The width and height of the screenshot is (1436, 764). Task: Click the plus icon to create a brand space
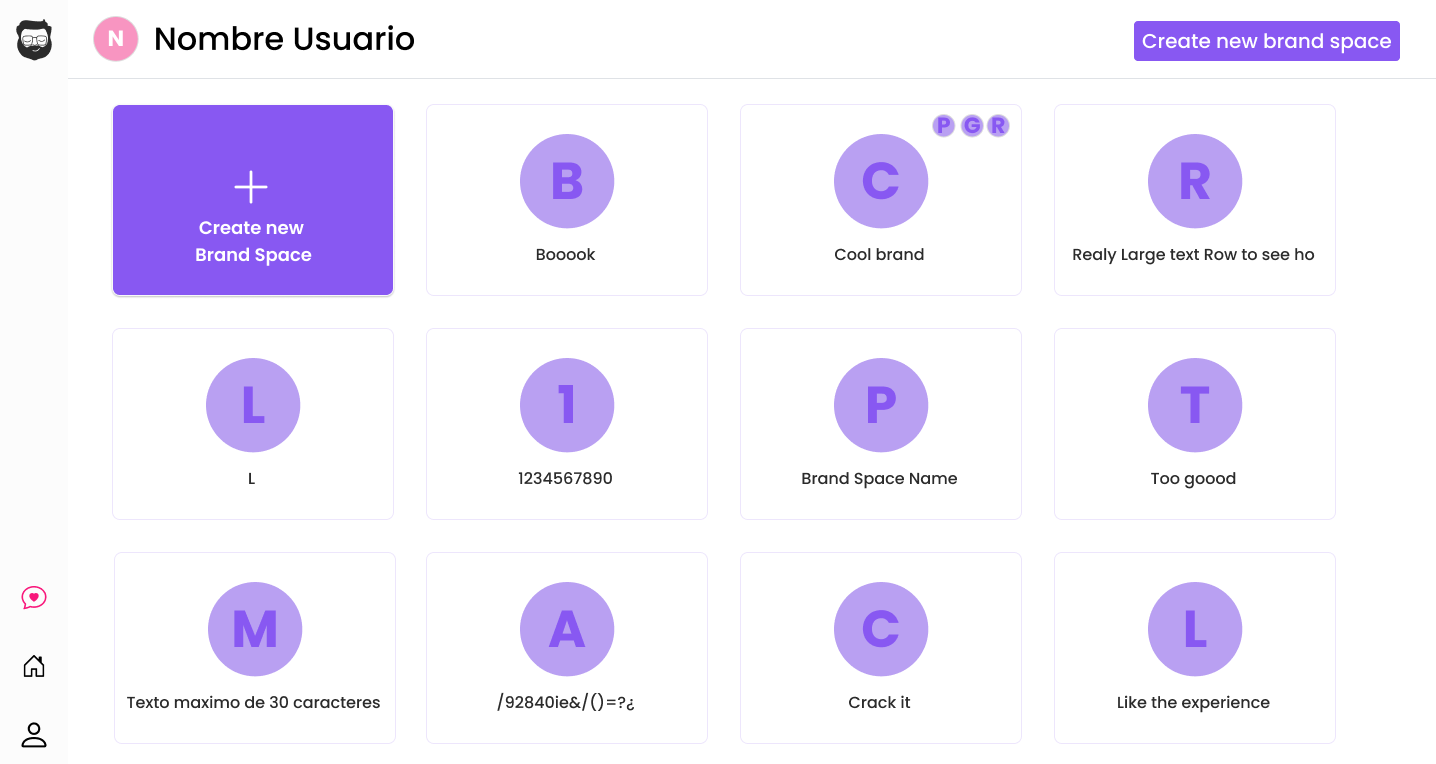[x=251, y=187]
